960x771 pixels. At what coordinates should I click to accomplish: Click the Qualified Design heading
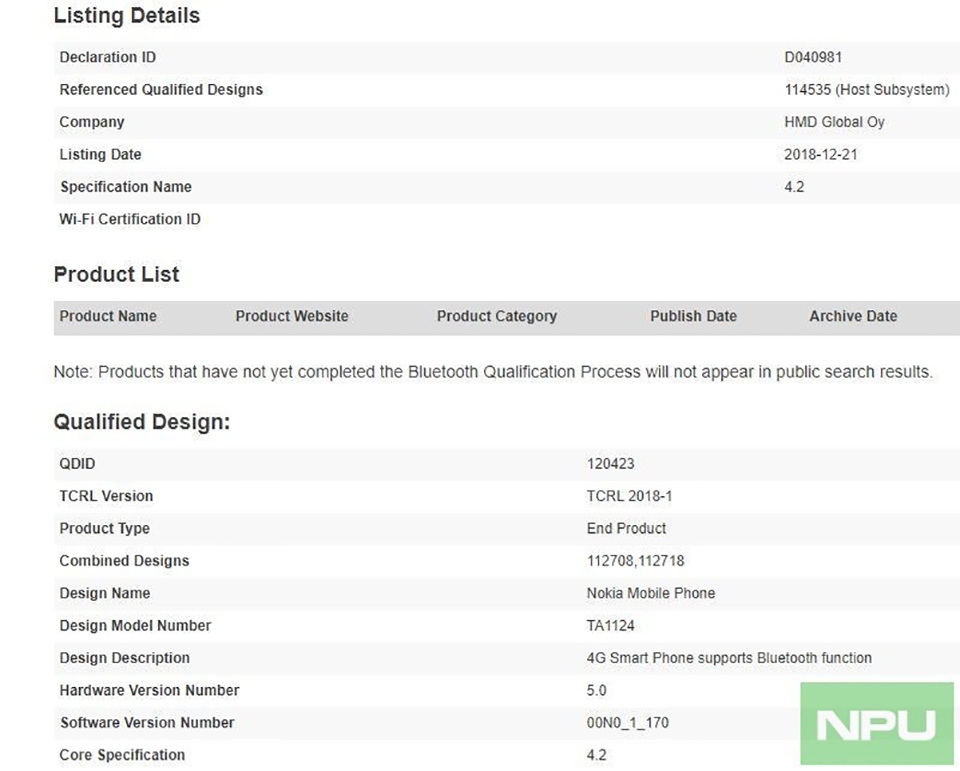142,422
